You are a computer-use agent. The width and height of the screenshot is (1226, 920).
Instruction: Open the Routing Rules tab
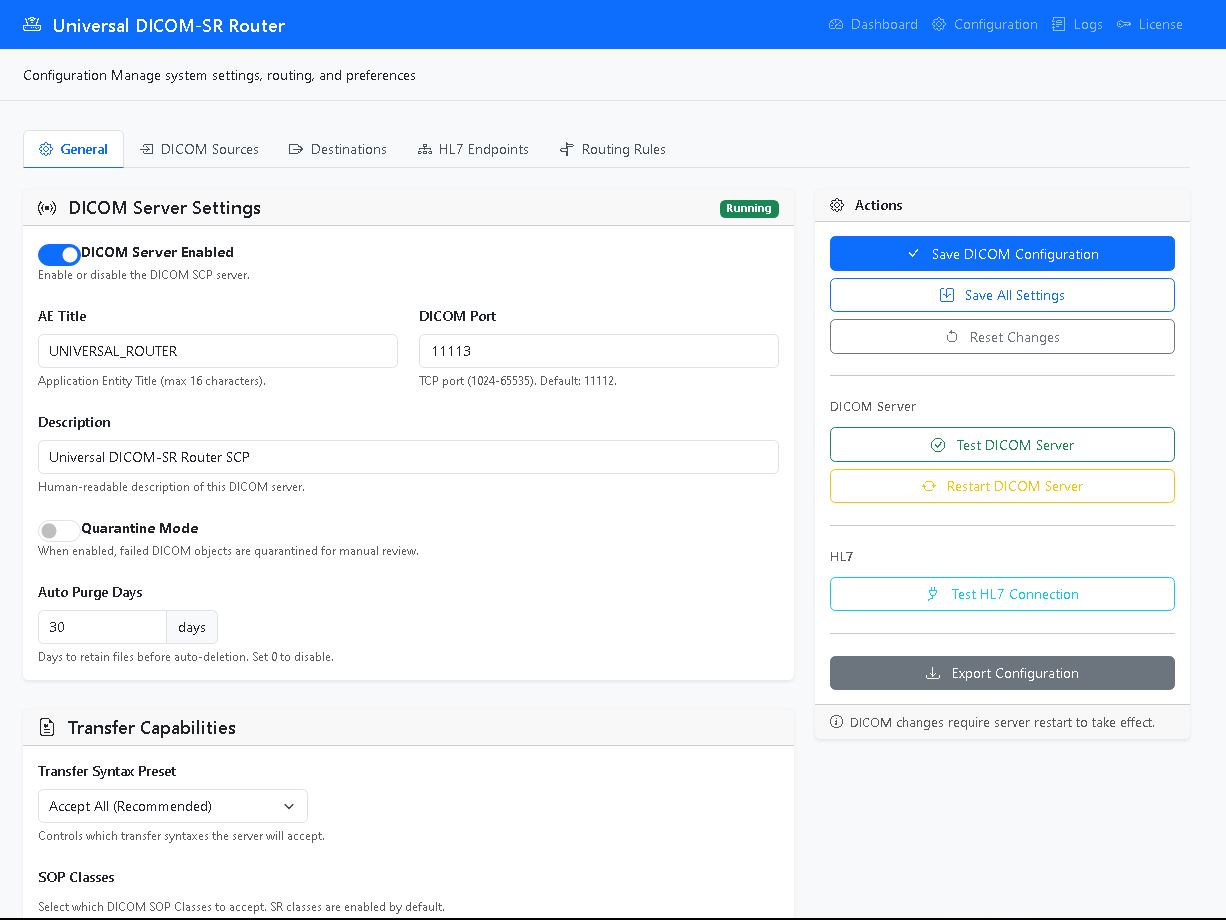(x=612, y=150)
